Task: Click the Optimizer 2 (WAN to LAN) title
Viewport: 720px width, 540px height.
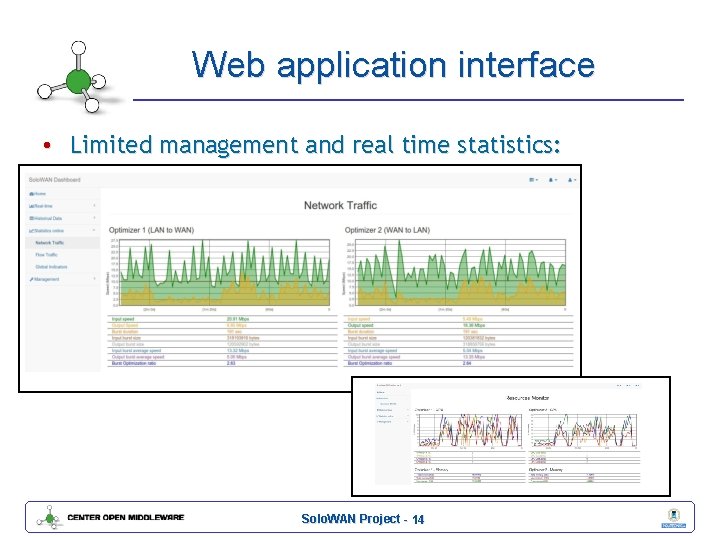Action: pyautogui.click(x=387, y=230)
